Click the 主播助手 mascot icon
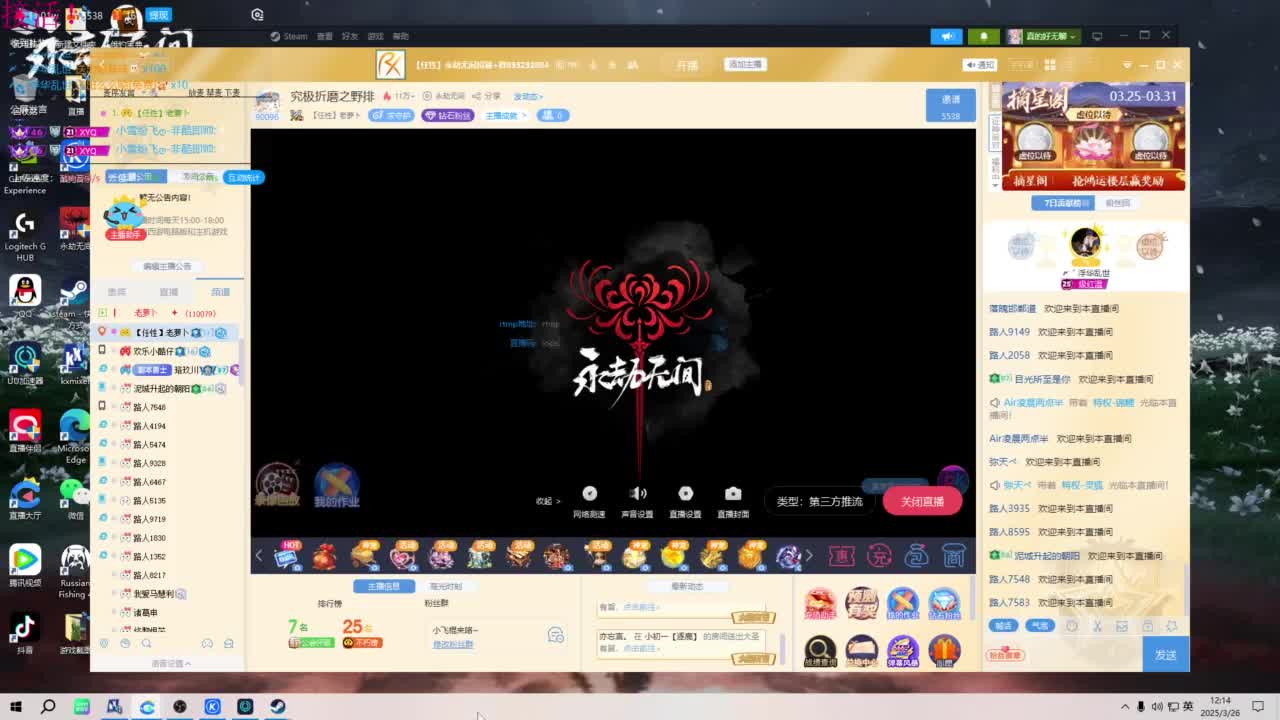Viewport: 1280px width, 720px height. point(124,217)
